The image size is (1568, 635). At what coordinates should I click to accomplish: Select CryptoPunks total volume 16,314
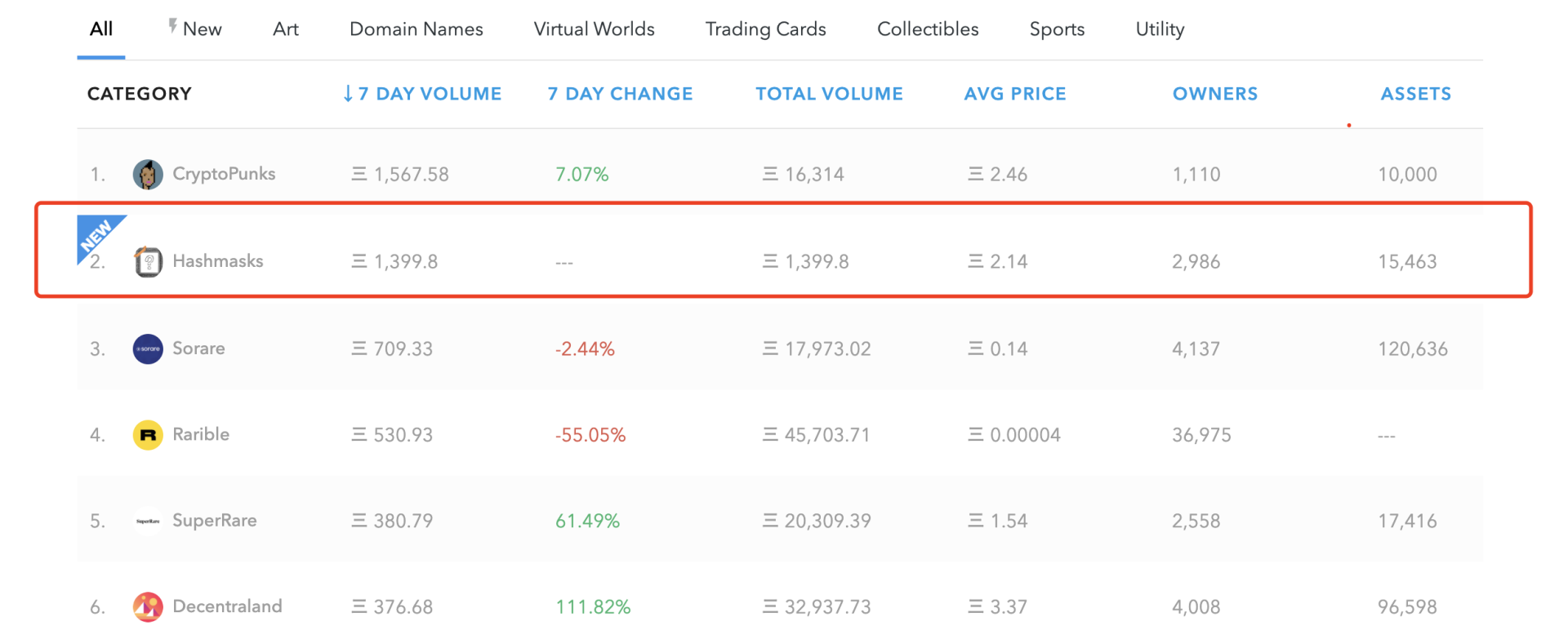point(804,175)
